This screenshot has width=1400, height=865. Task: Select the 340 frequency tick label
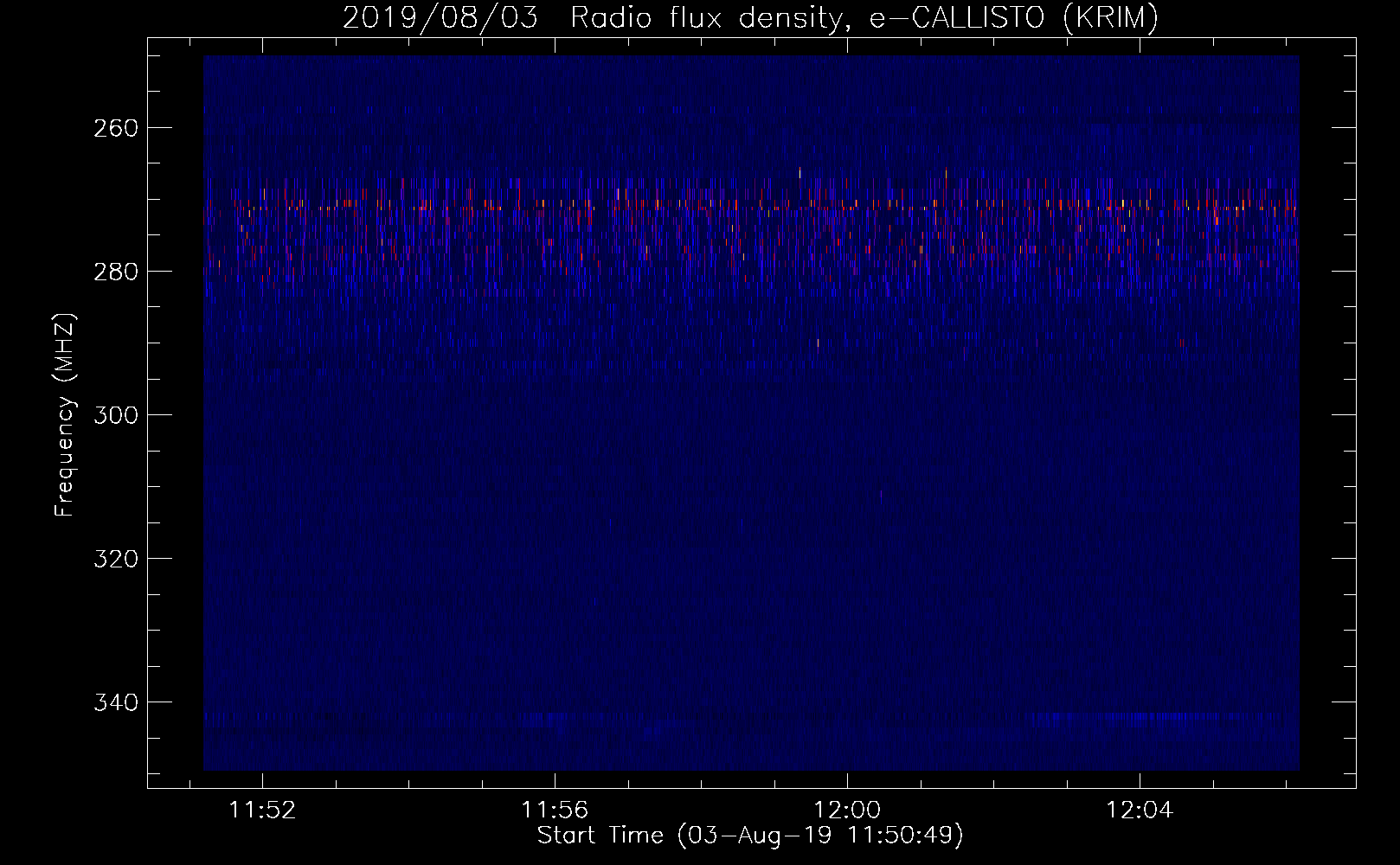115,702
